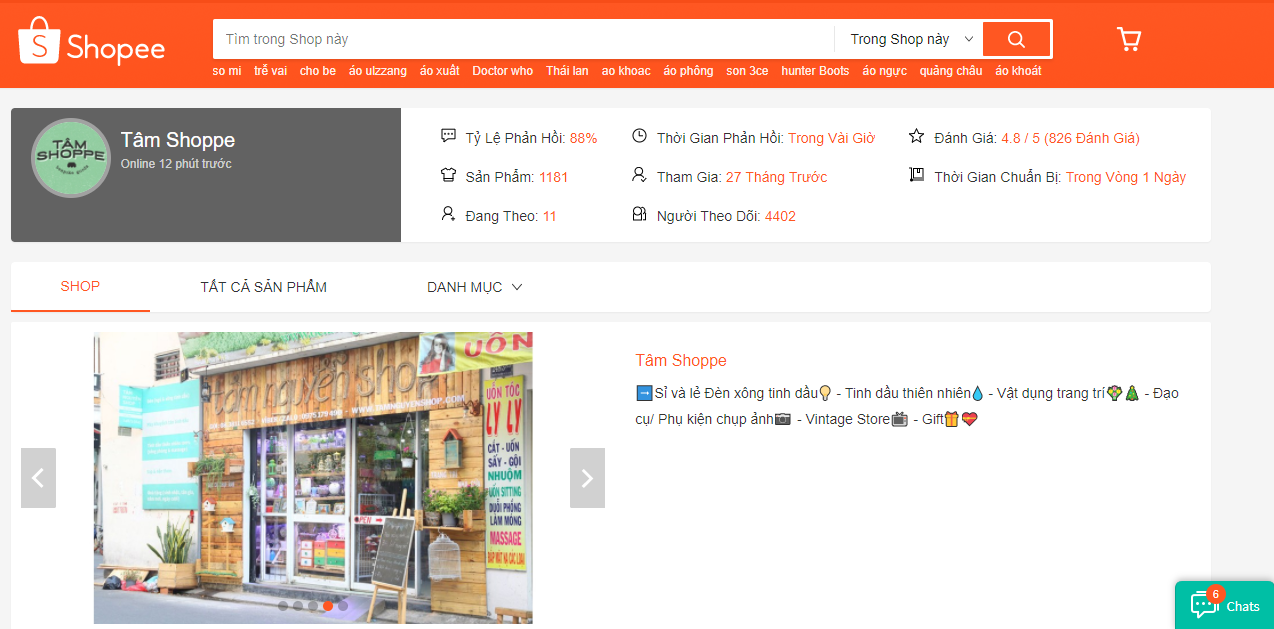Screen dimensions: 1274x629
Task: Search suggestion 'áo ulzzang'
Action: tap(378, 71)
